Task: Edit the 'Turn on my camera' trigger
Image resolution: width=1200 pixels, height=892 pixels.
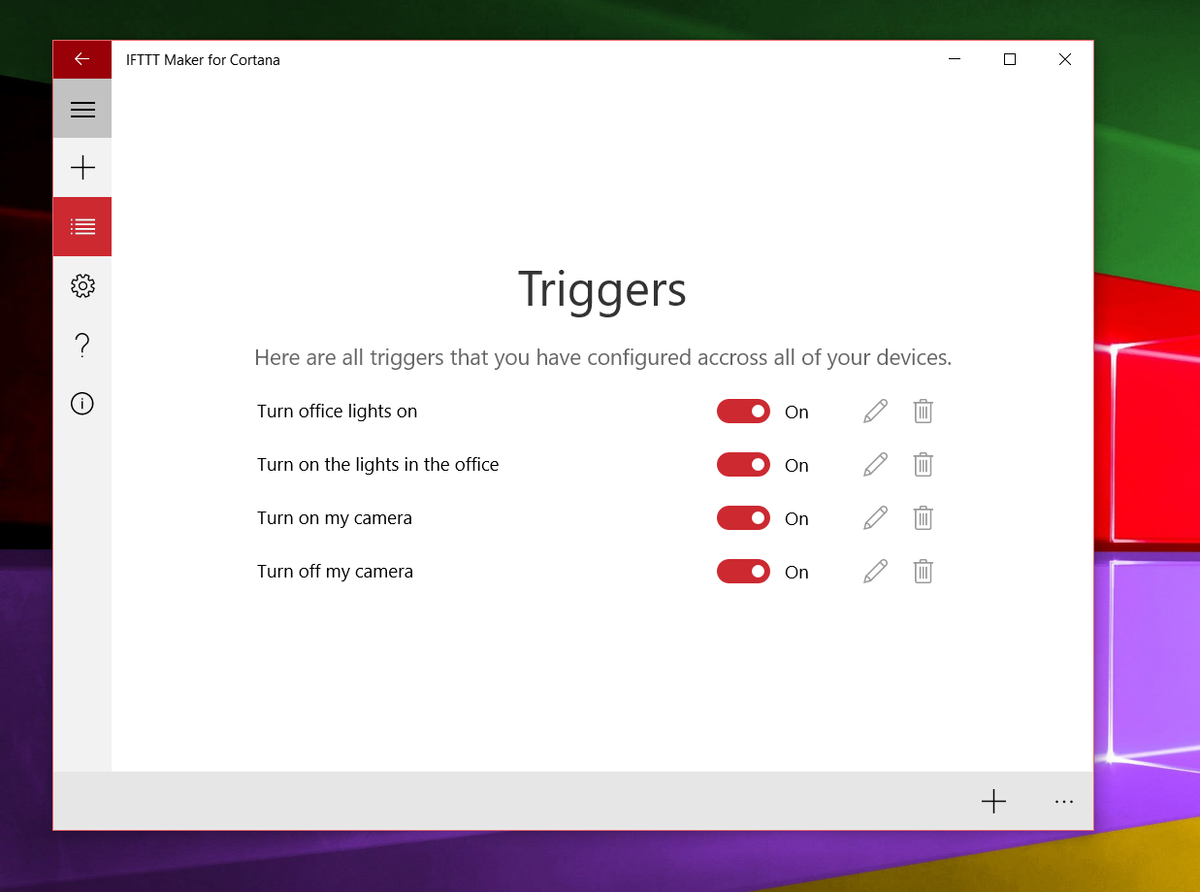Action: 874,517
